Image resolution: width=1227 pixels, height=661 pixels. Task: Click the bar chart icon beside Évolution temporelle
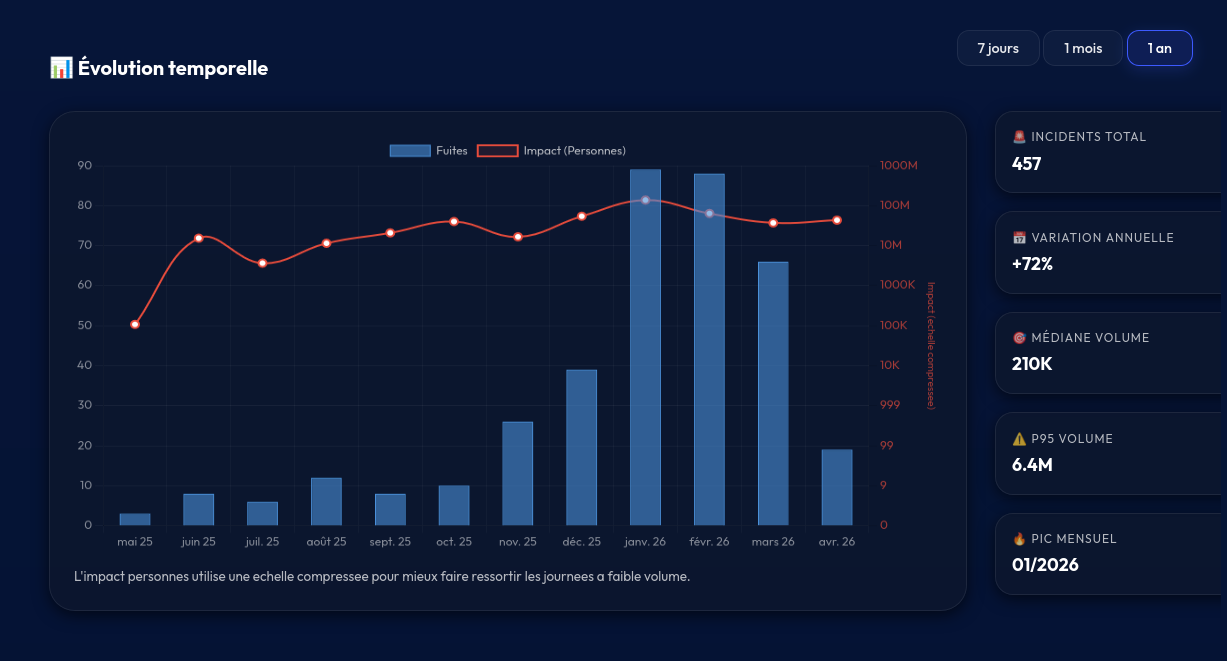pos(61,68)
